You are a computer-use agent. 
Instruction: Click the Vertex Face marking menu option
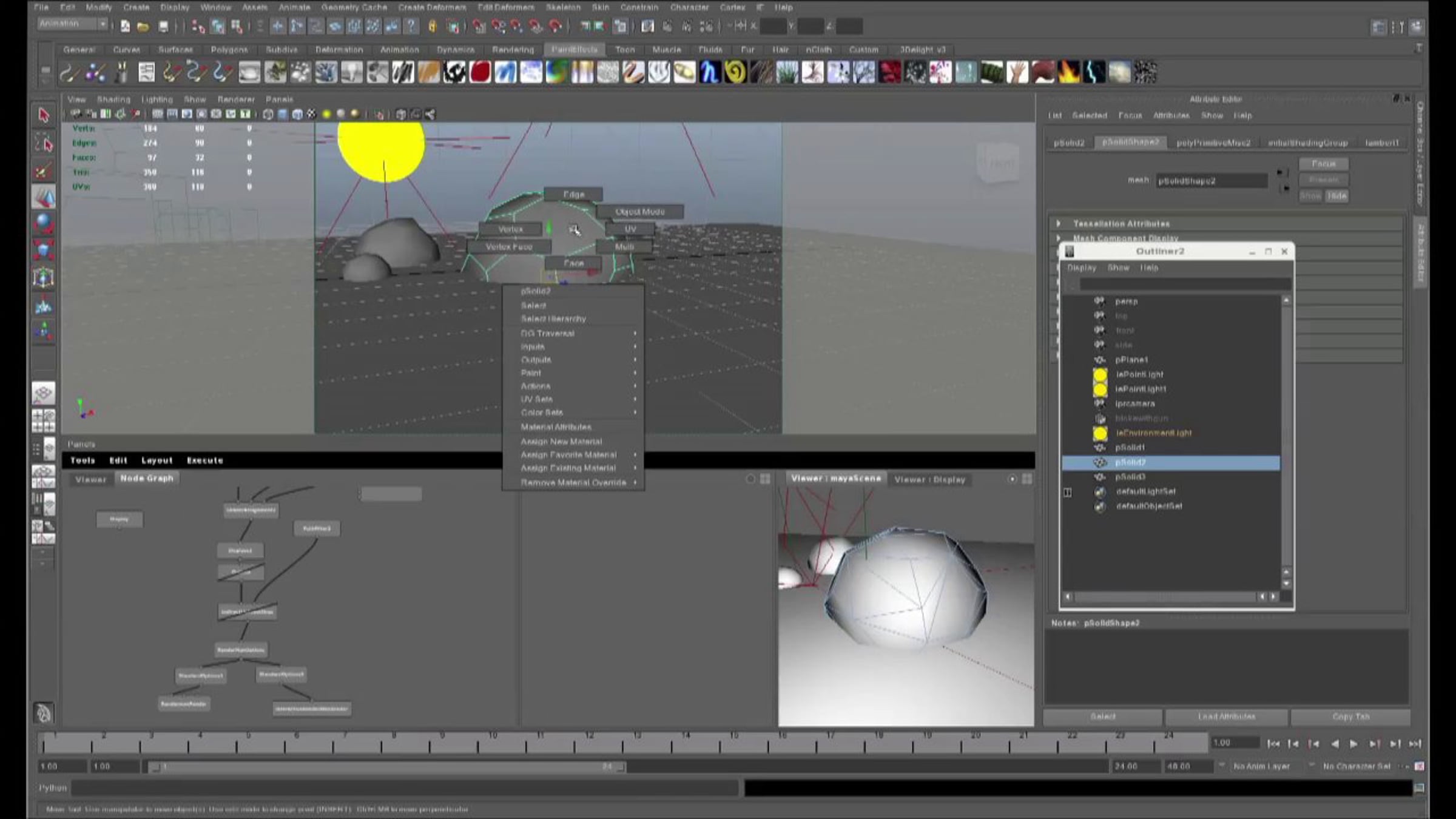(x=509, y=247)
